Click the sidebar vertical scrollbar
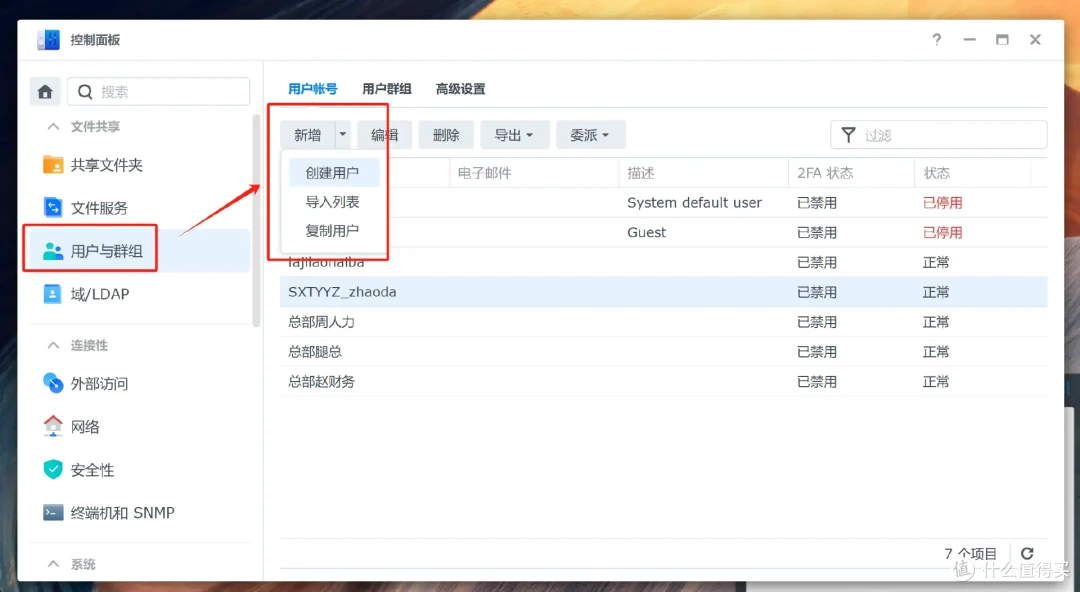The width and height of the screenshot is (1080, 592). click(x=256, y=221)
